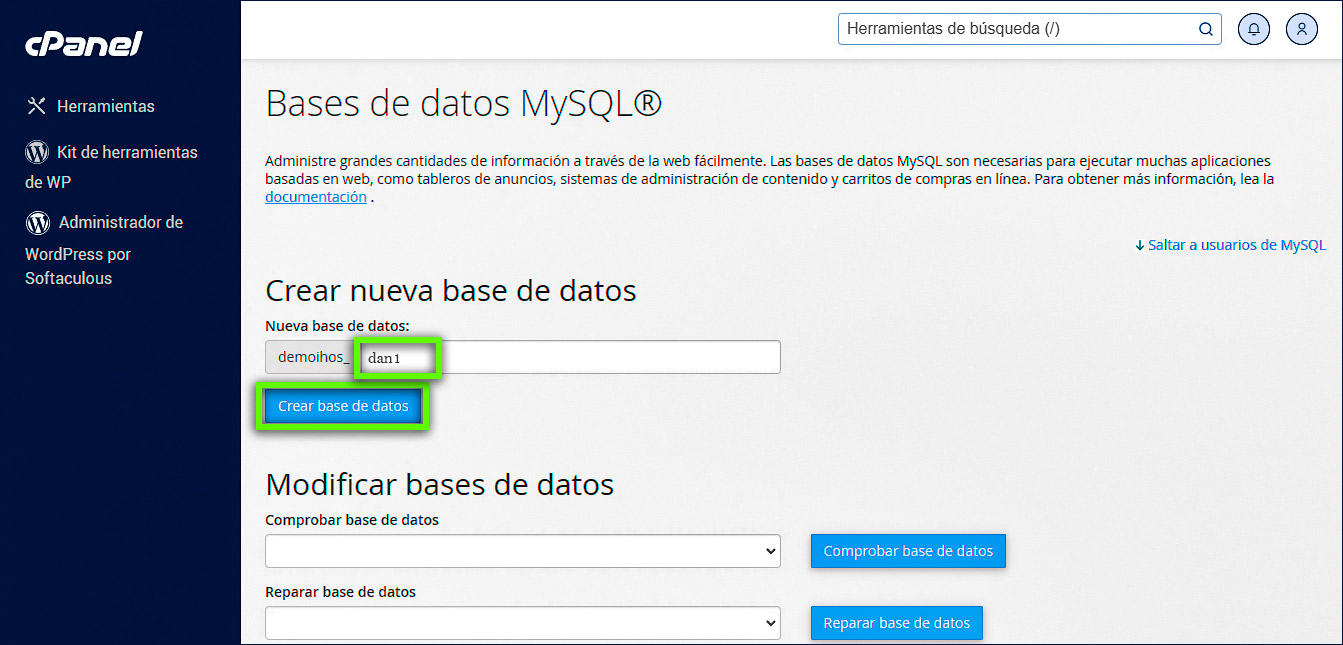Click the down arrow beside Saltar a usuarios
The image size is (1343, 645).
[1139, 244]
